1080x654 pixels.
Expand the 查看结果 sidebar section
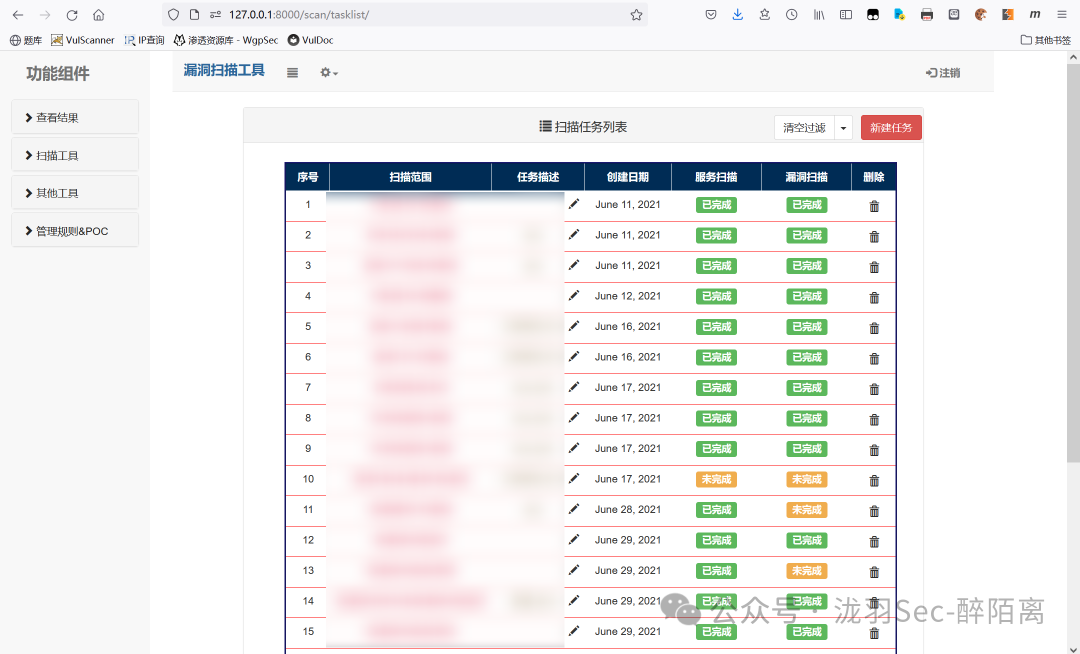[75, 117]
